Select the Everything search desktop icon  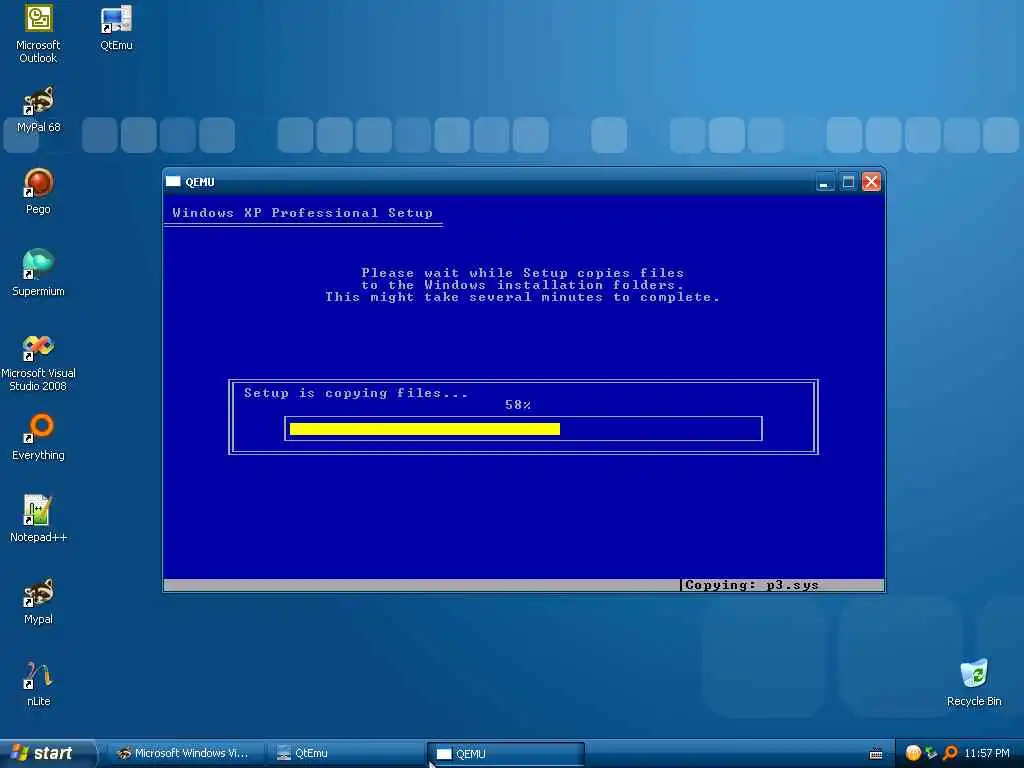click(38, 437)
